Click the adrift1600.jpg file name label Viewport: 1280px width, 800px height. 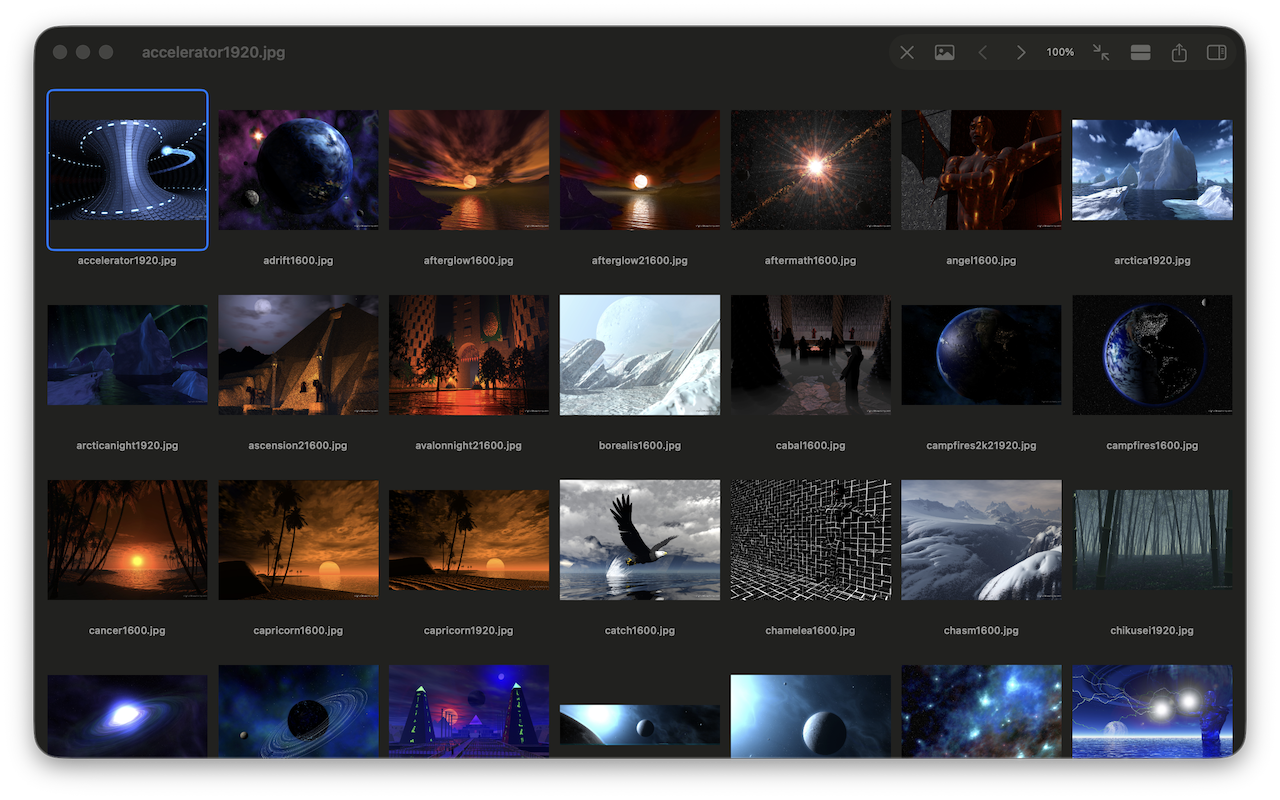tap(299, 260)
